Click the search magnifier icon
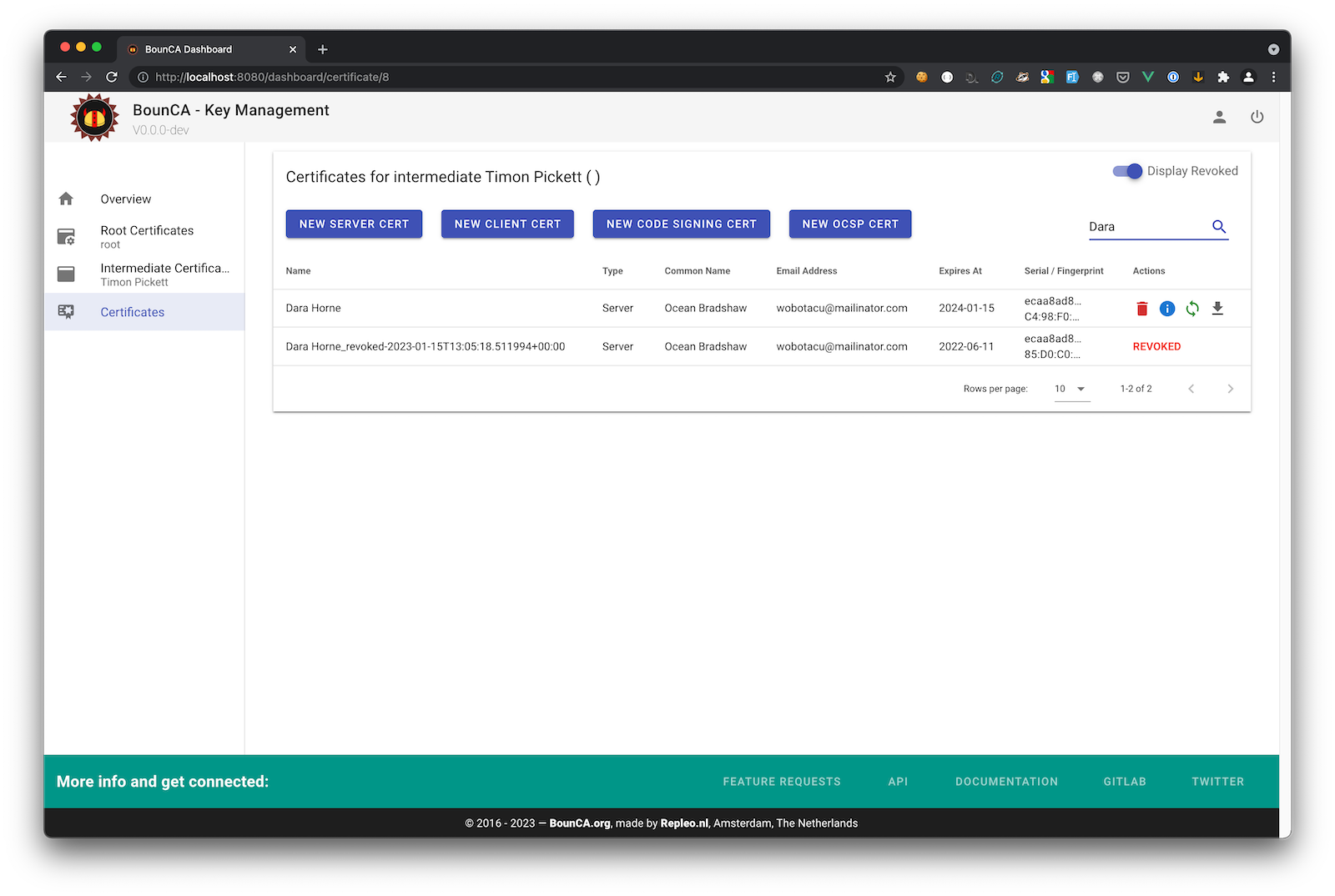Image resolution: width=1335 pixels, height=896 pixels. click(x=1219, y=226)
